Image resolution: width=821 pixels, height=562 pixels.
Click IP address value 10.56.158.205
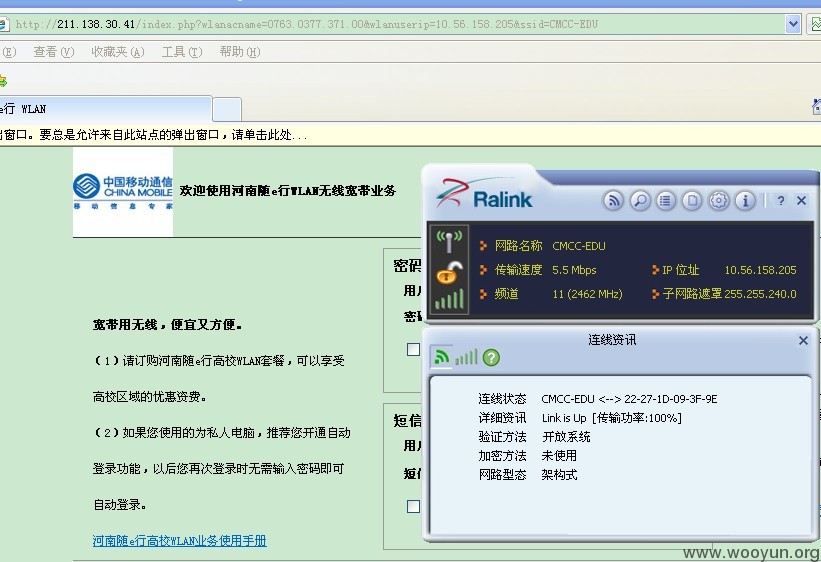coord(760,270)
